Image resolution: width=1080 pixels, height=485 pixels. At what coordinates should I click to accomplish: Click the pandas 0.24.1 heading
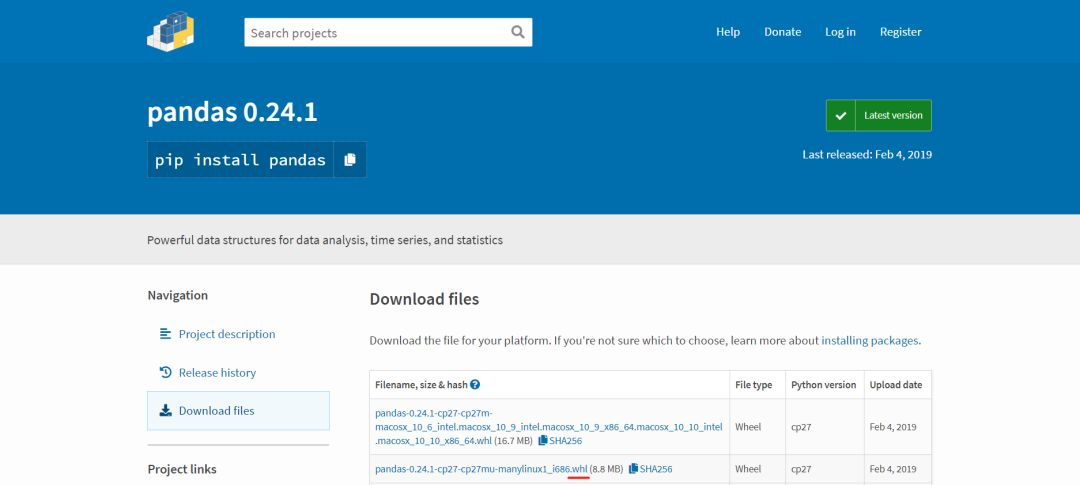point(232,112)
